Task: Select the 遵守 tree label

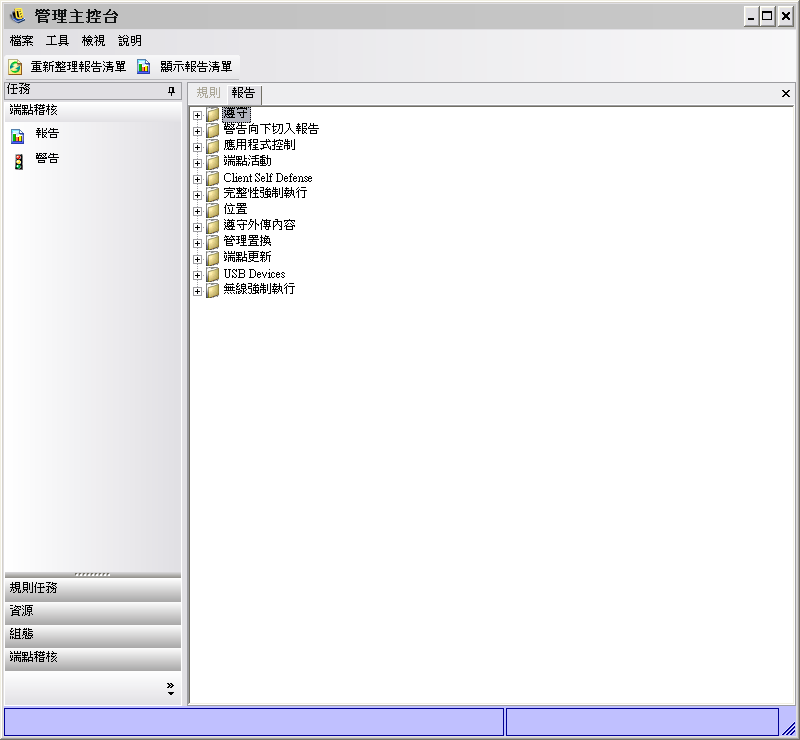Action: tap(236, 113)
